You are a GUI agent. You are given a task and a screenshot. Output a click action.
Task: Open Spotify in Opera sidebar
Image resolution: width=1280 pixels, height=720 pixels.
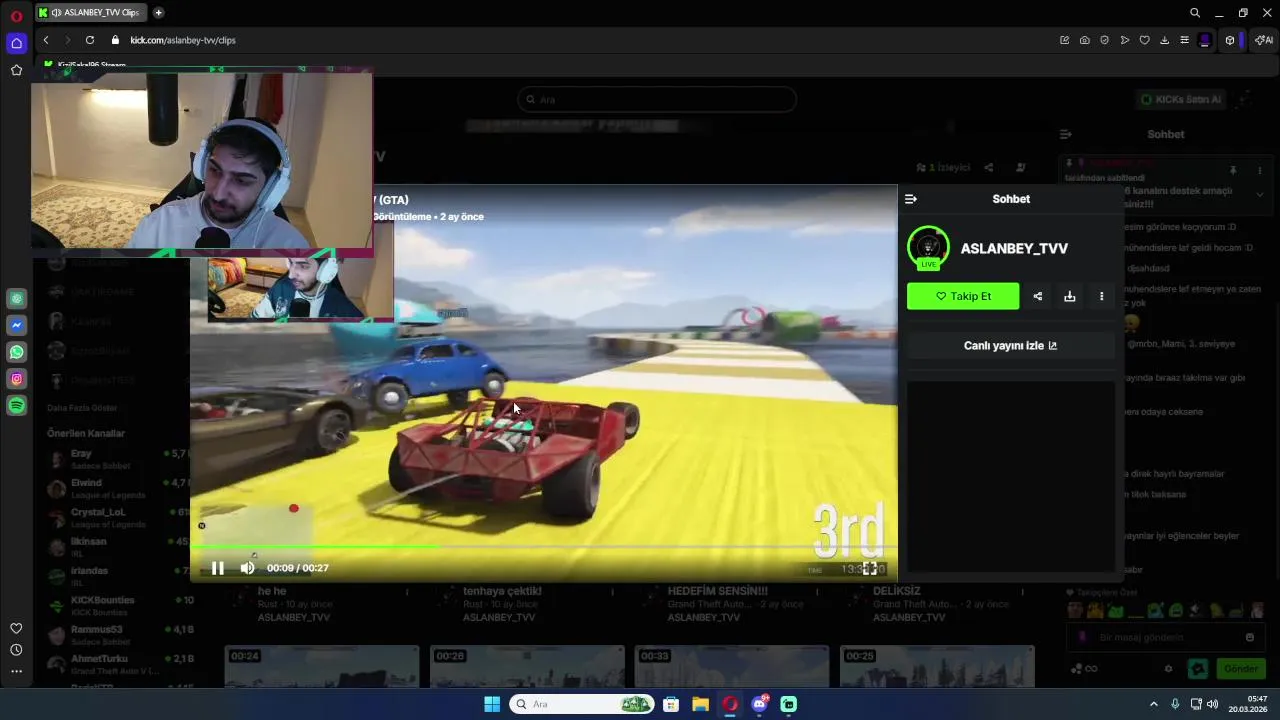tap(16, 406)
